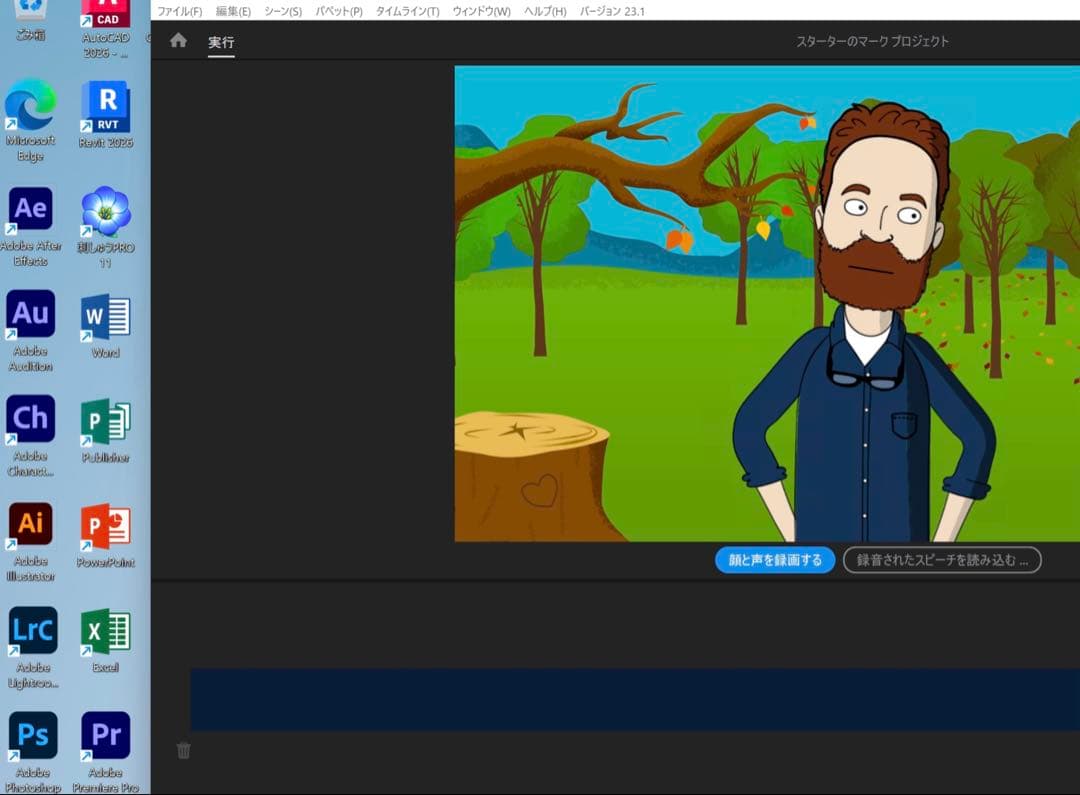The image size is (1080, 795).
Task: Open the Lightroom Classic desktop icon
Action: pyautogui.click(x=32, y=630)
